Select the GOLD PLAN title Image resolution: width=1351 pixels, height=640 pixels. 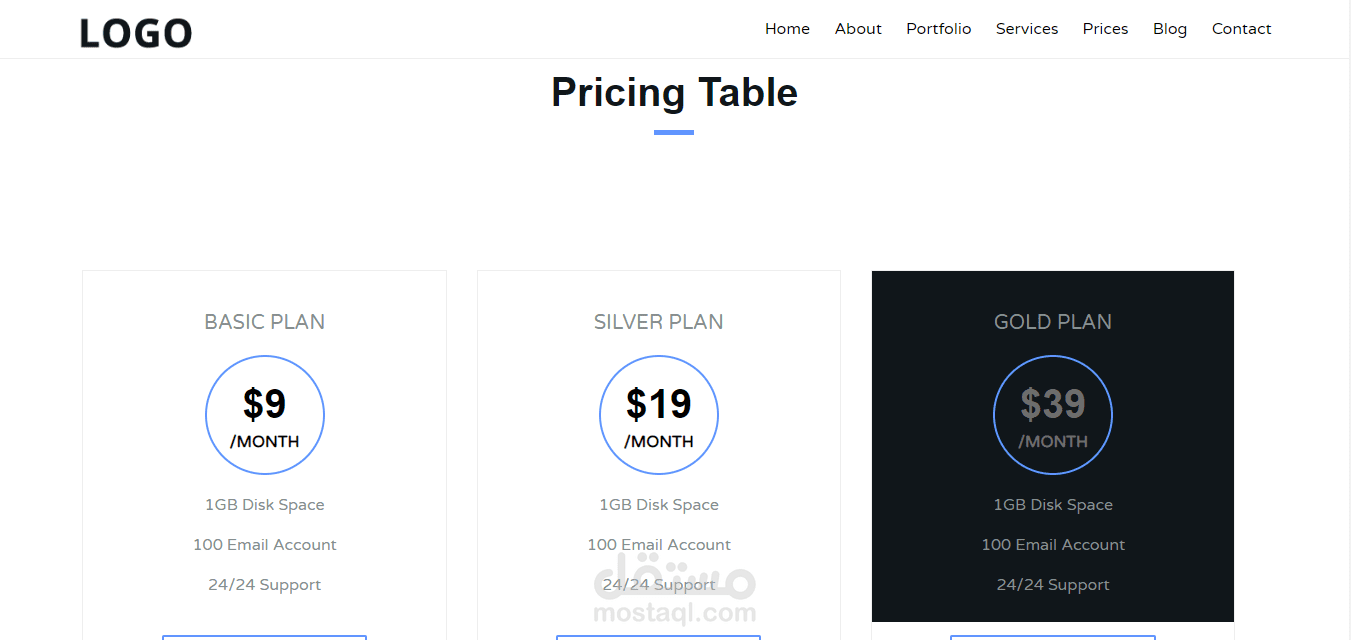[1053, 322]
